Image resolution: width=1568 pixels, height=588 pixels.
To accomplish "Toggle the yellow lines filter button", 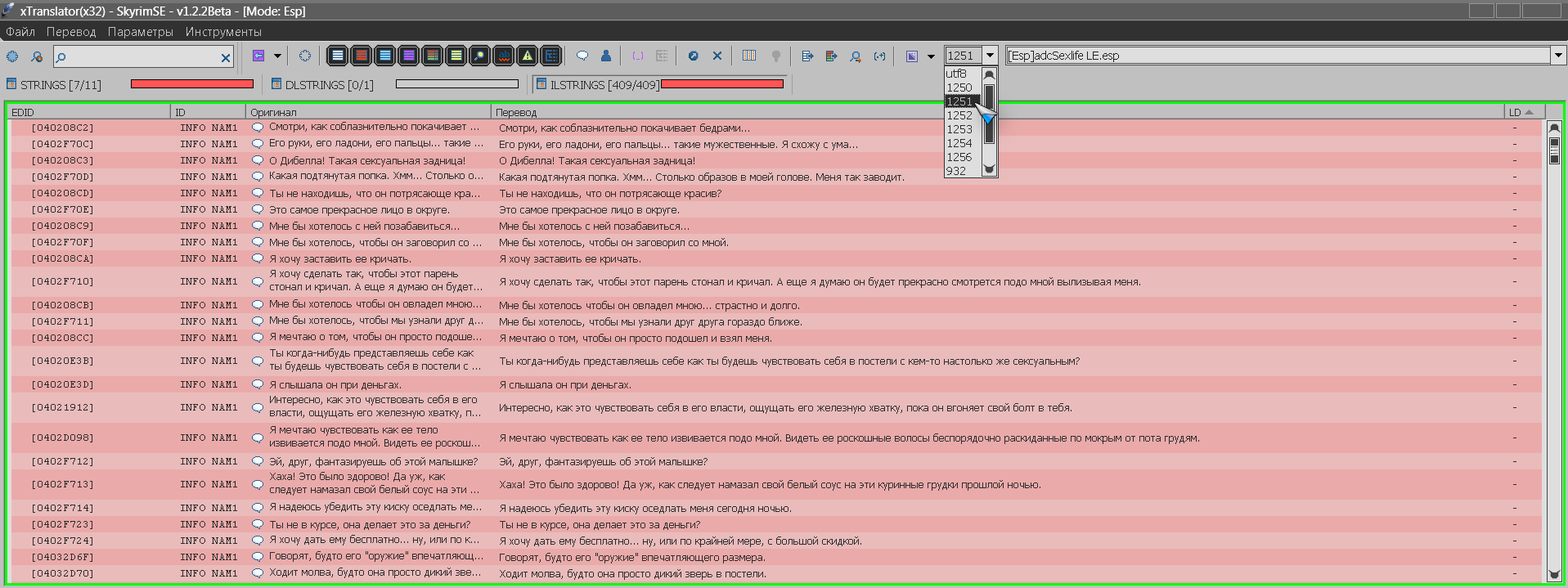I will tap(456, 56).
